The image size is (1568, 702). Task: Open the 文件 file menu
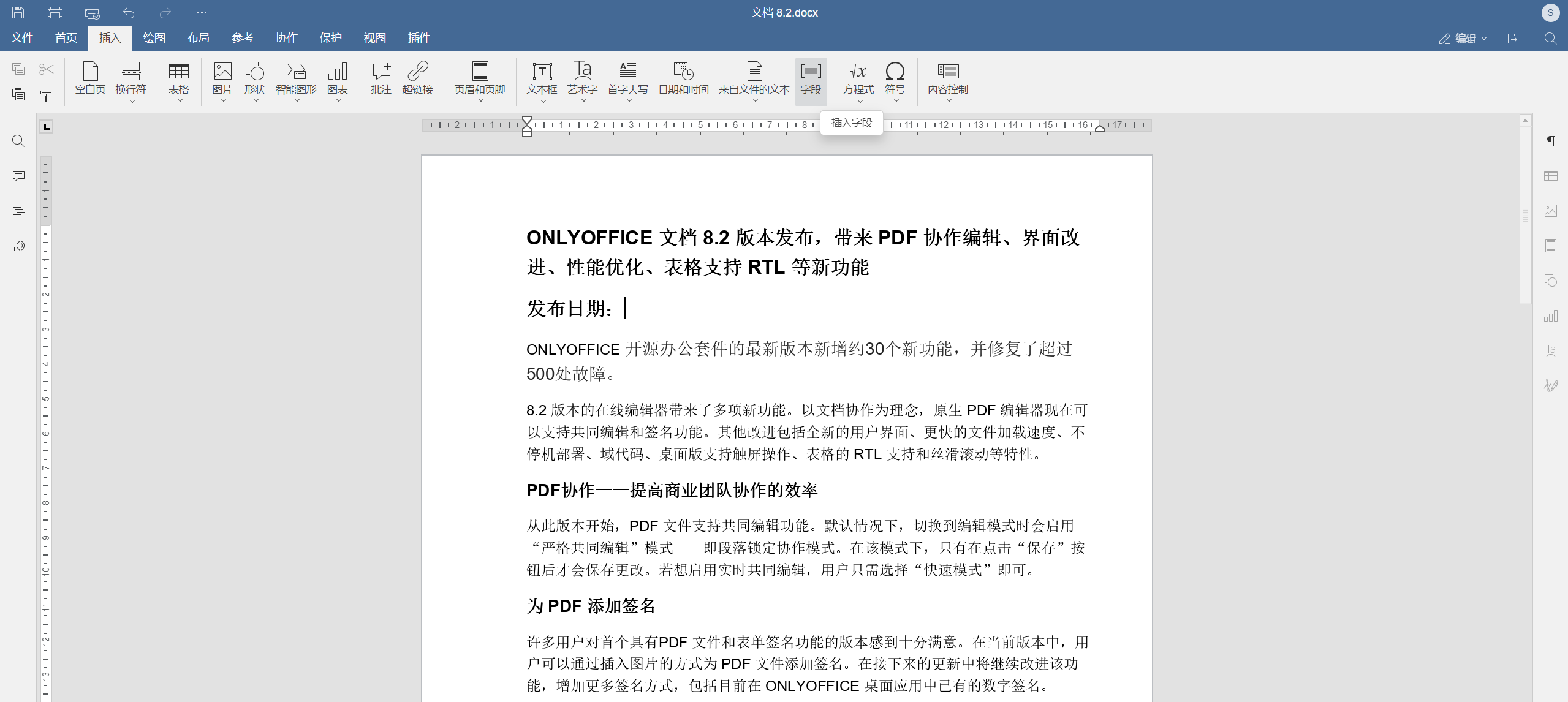[22, 38]
